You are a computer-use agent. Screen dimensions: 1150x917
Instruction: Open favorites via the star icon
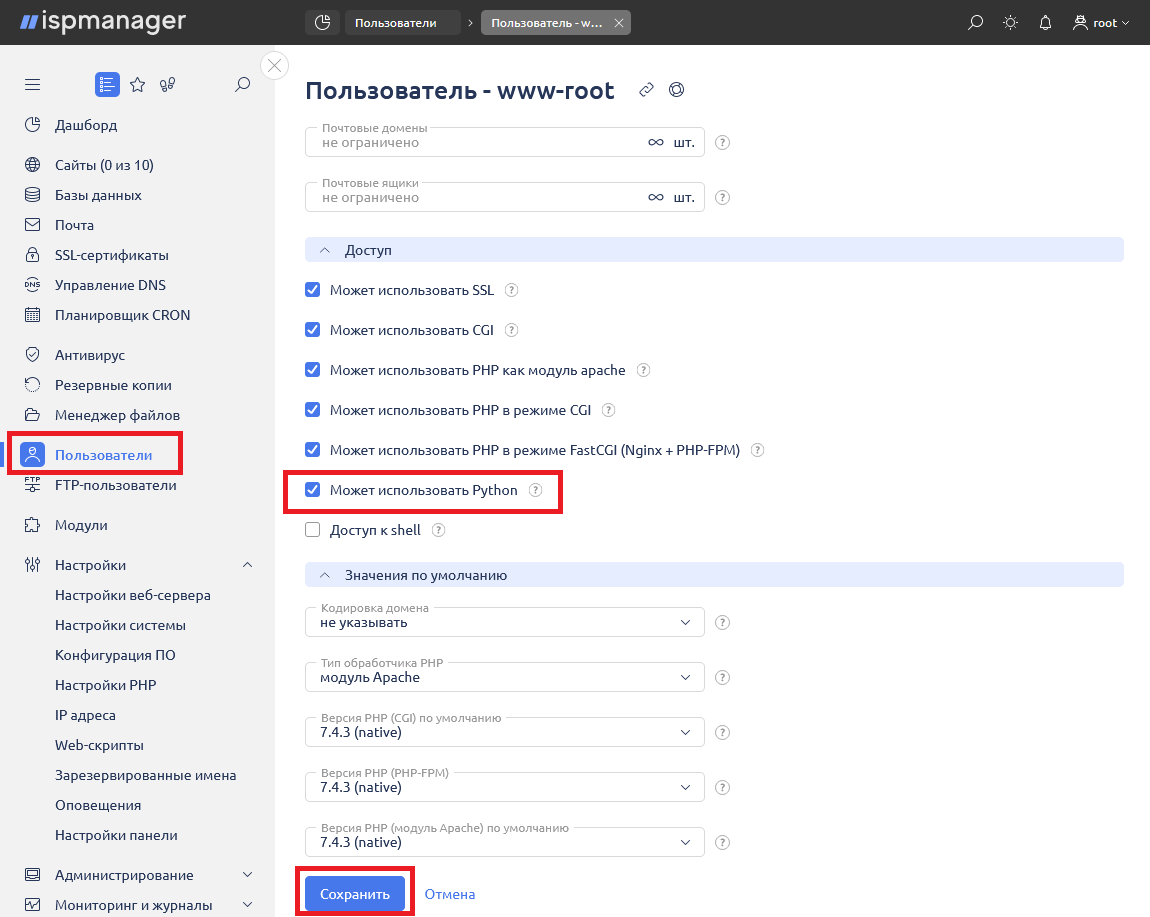pyautogui.click(x=137, y=84)
